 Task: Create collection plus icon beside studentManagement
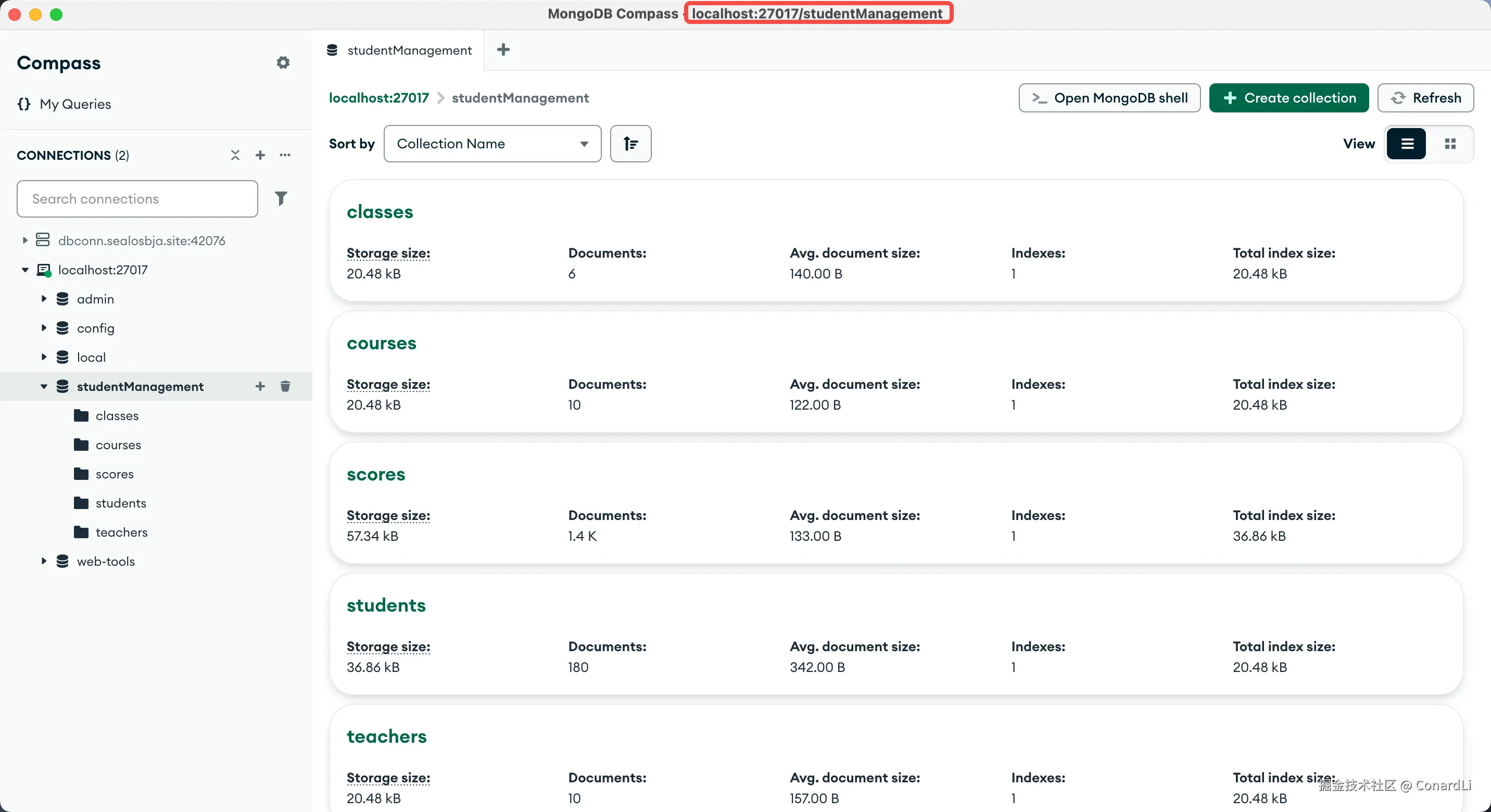[x=260, y=386]
